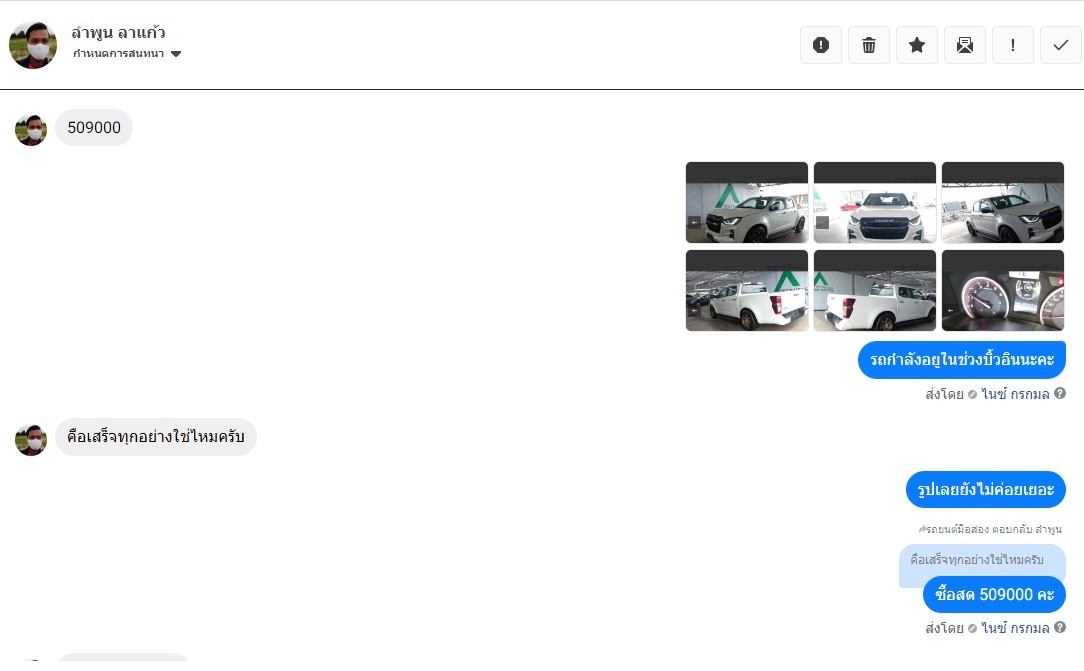Click the quoted reply preview คือเสร็จทุกอย่างใช่ไหมครับ

(x=977, y=560)
